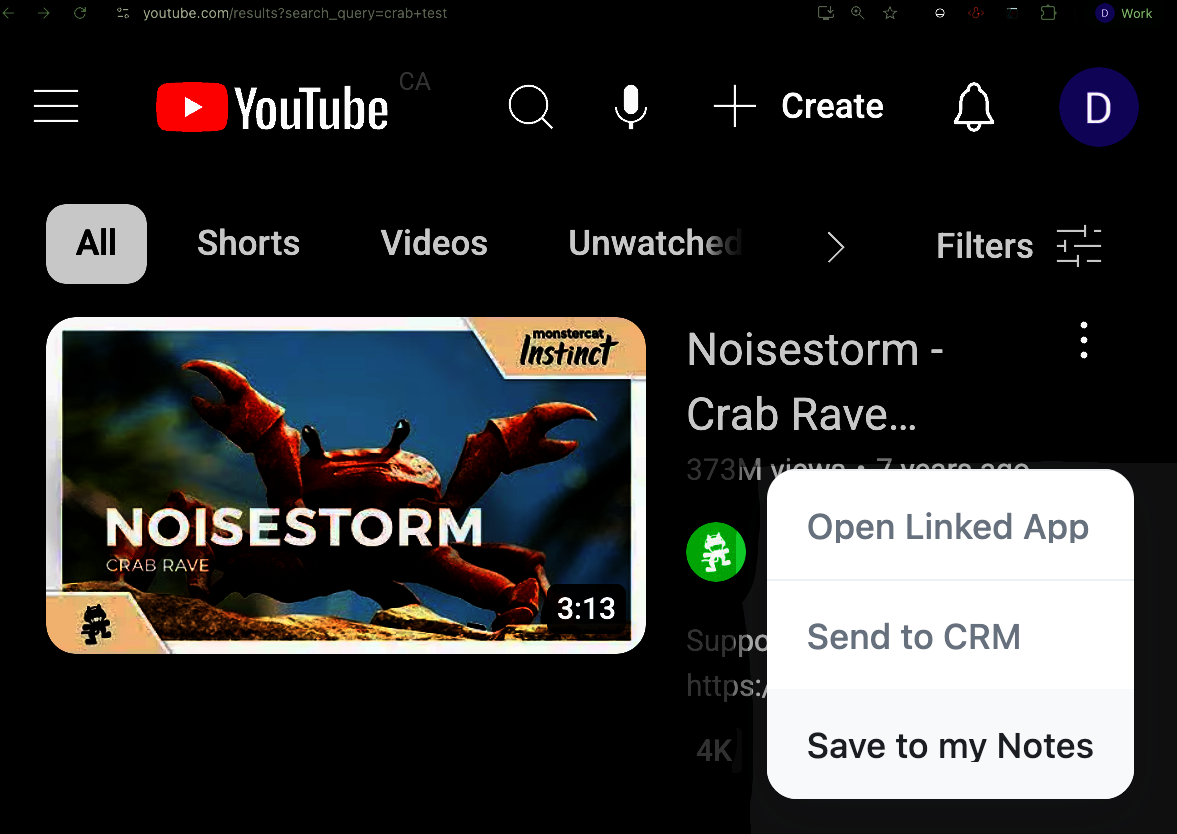
Task: Open the account menu with the D avatar
Action: pyautogui.click(x=1098, y=107)
